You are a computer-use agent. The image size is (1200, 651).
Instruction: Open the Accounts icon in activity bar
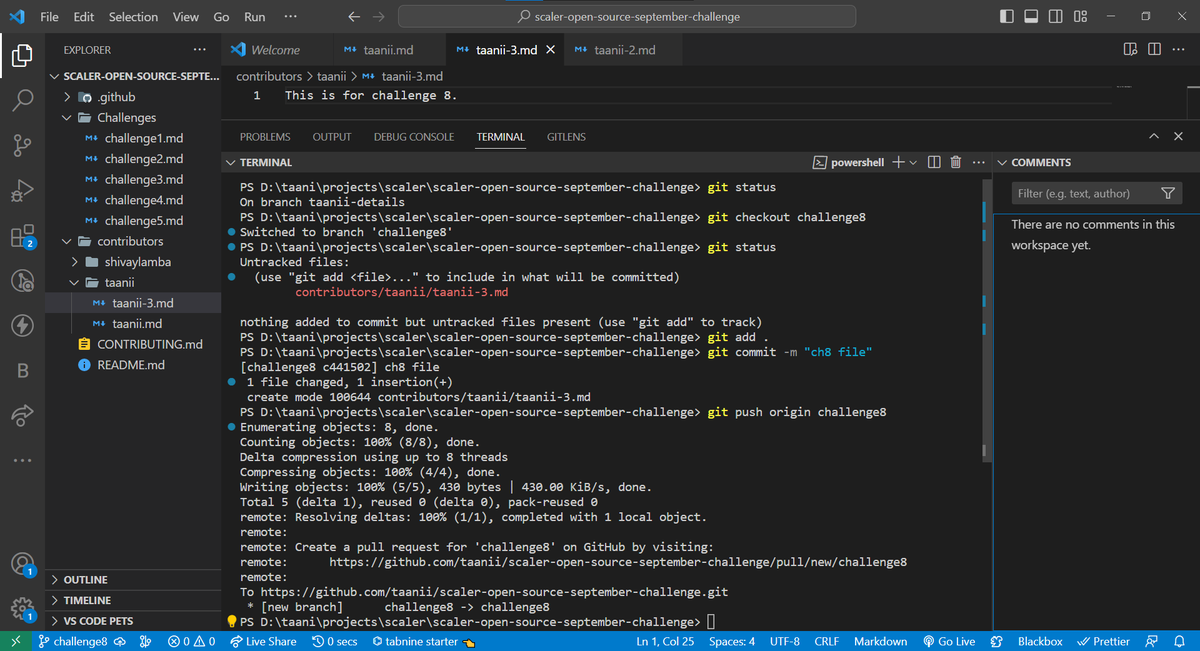click(x=22, y=565)
